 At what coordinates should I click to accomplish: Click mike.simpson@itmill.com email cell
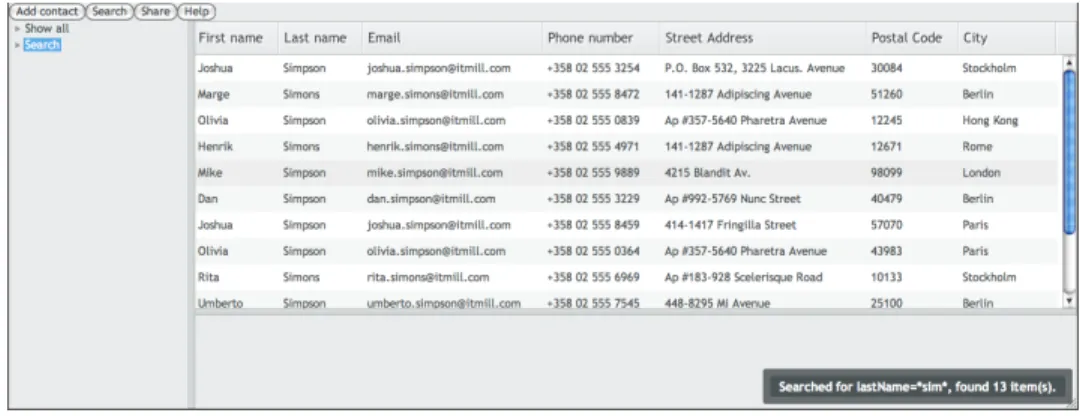435,173
